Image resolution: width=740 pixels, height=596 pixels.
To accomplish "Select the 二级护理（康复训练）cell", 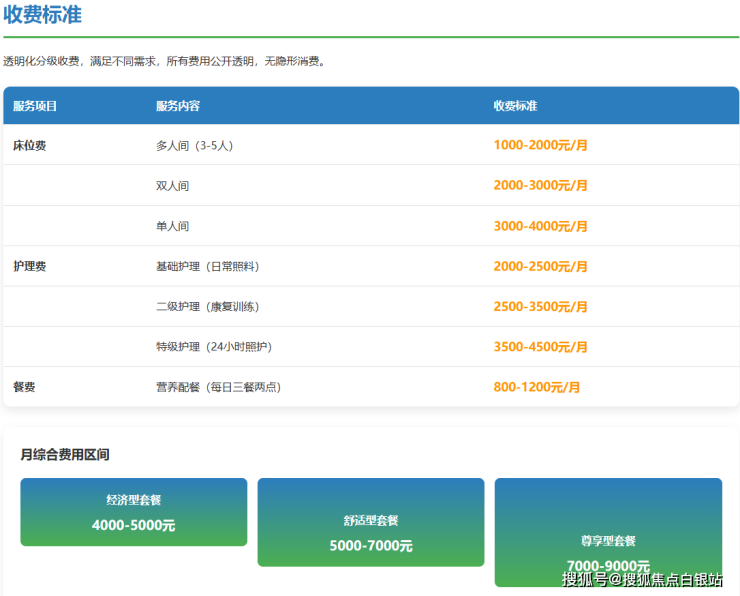I will click(x=207, y=307).
